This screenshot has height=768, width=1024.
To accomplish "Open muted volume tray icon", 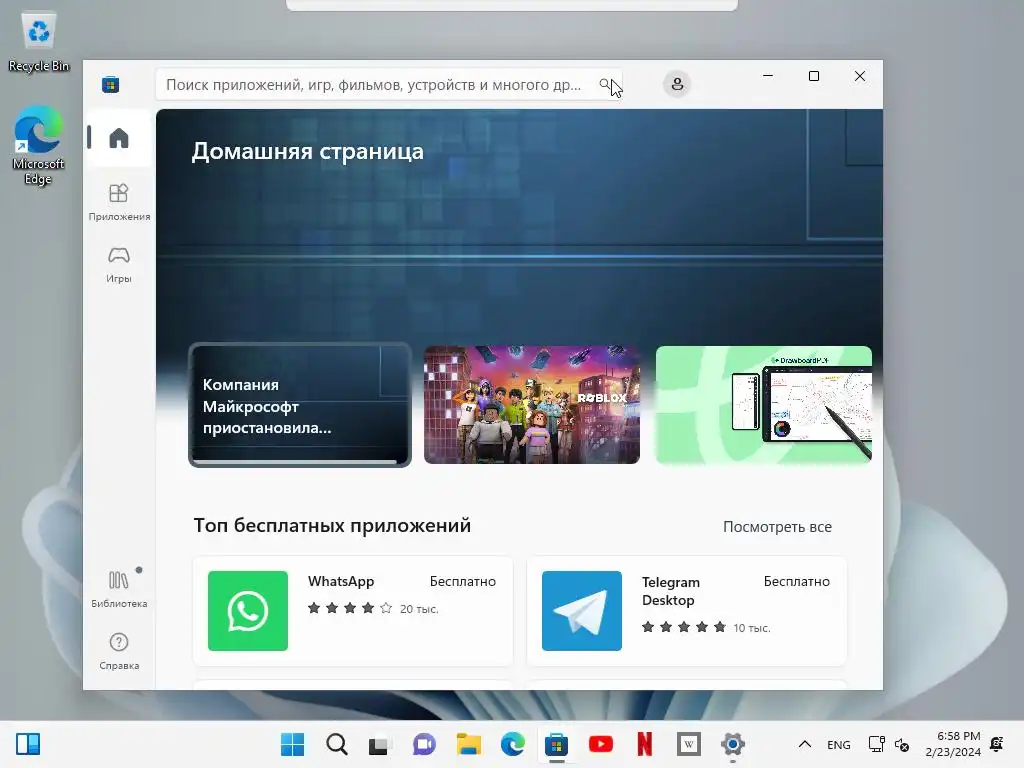I will click(x=902, y=744).
